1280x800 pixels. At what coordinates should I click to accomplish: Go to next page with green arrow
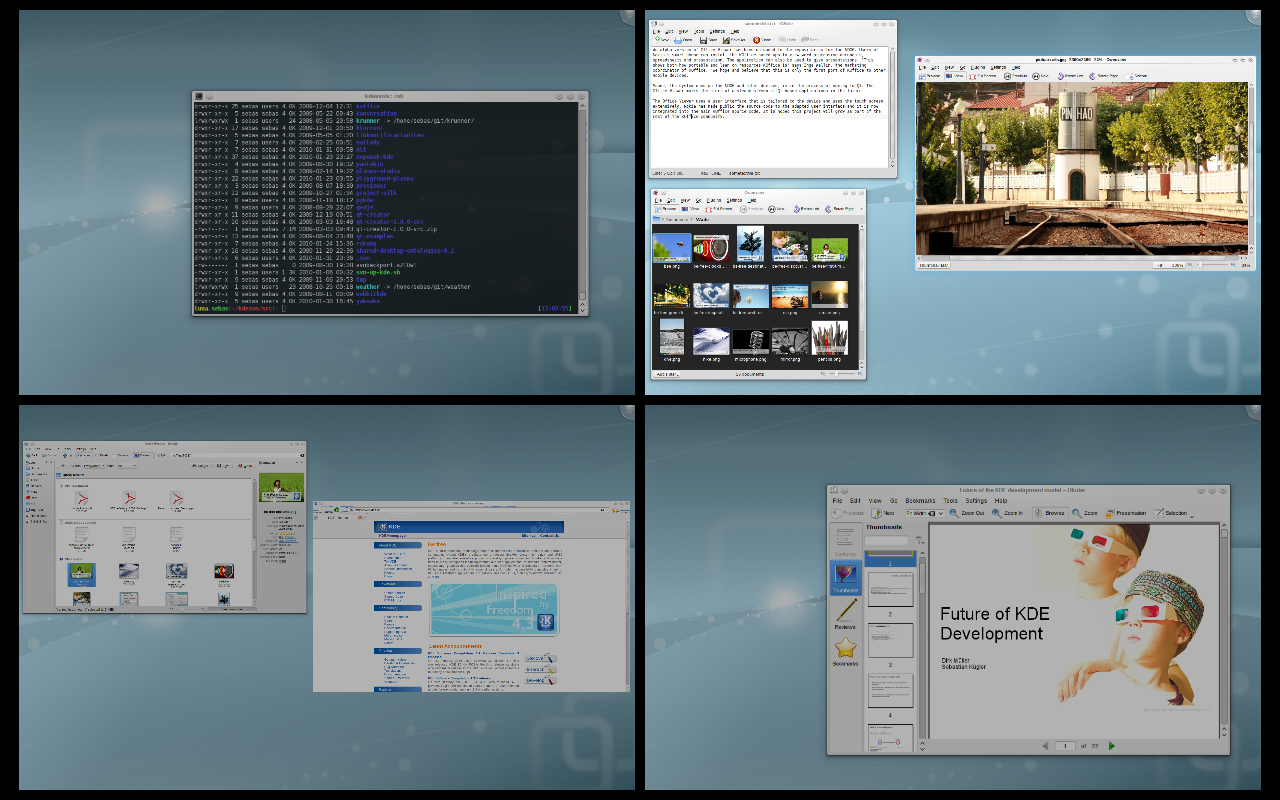click(x=1111, y=745)
